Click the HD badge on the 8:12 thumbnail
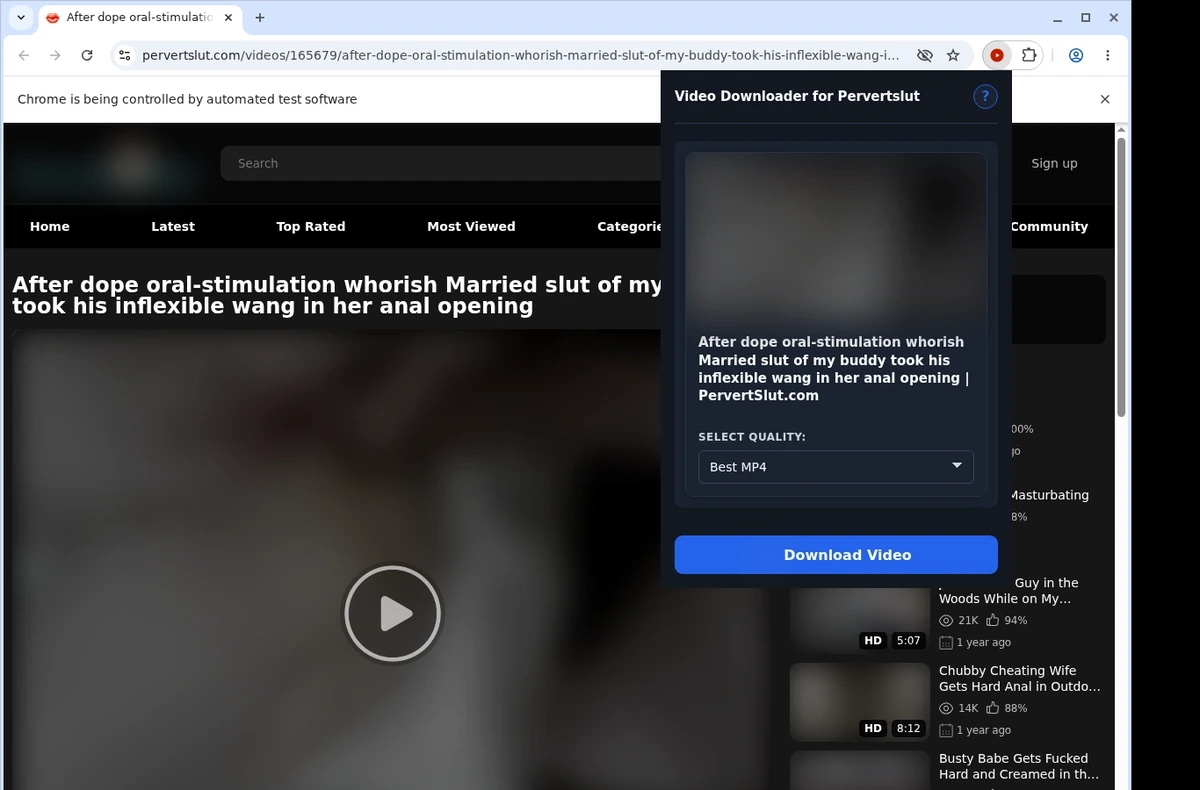Image resolution: width=1200 pixels, height=790 pixels. (x=873, y=728)
